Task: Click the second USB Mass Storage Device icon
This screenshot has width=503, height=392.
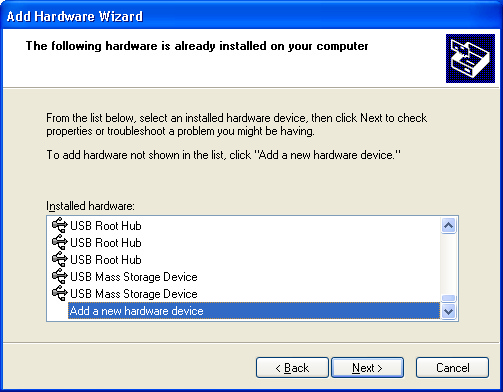Action: point(60,293)
